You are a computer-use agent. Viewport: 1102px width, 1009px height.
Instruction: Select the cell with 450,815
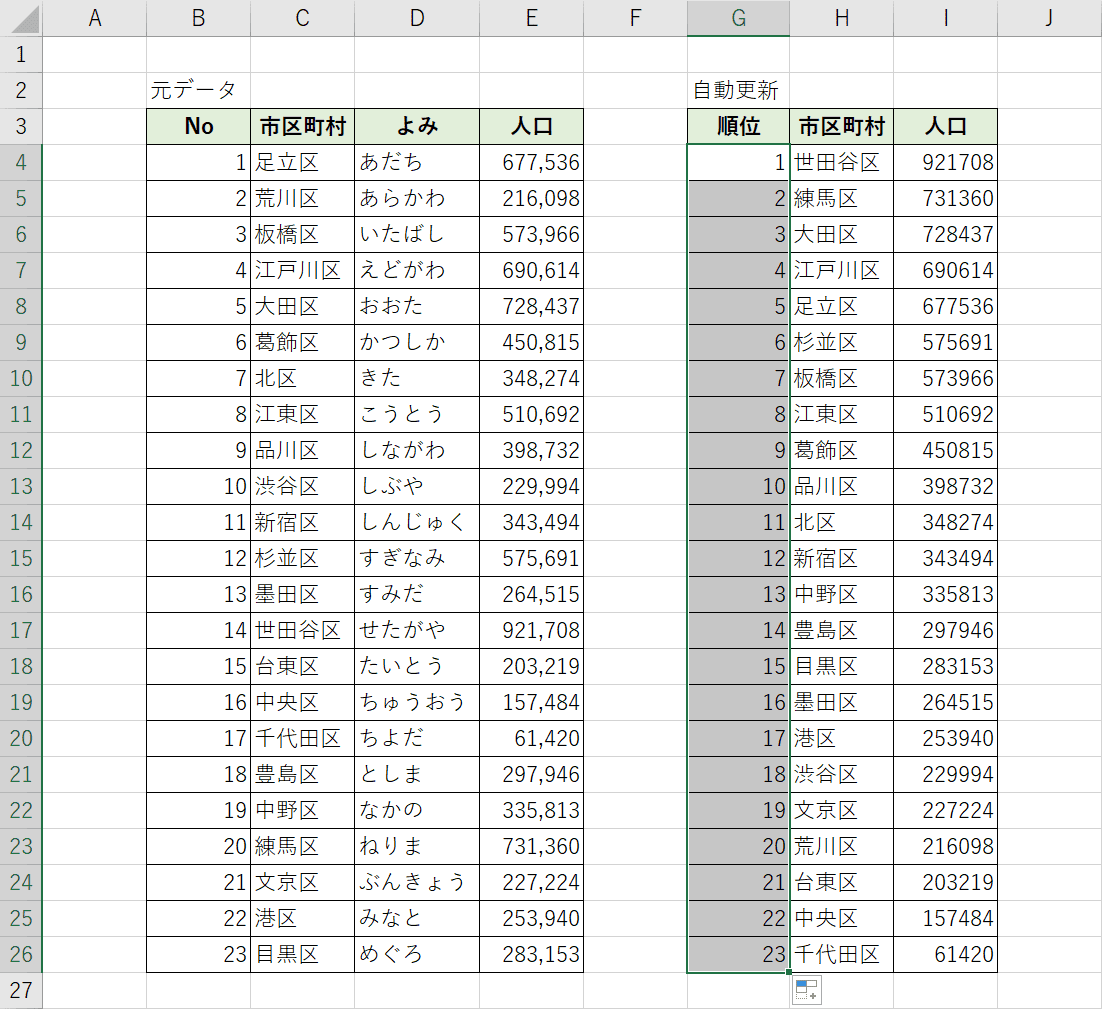click(x=531, y=342)
